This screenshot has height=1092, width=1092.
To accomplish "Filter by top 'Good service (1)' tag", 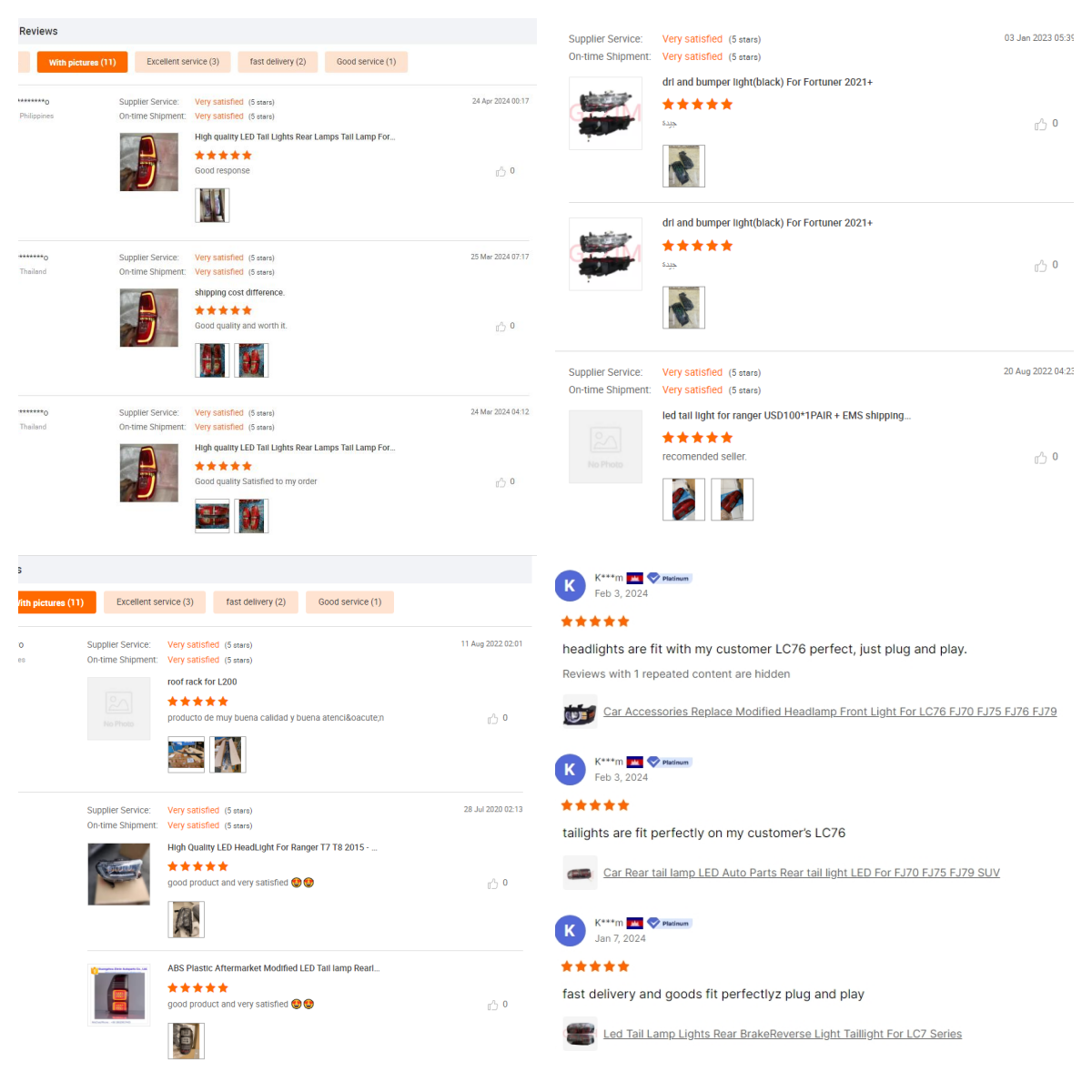I will tap(366, 62).
